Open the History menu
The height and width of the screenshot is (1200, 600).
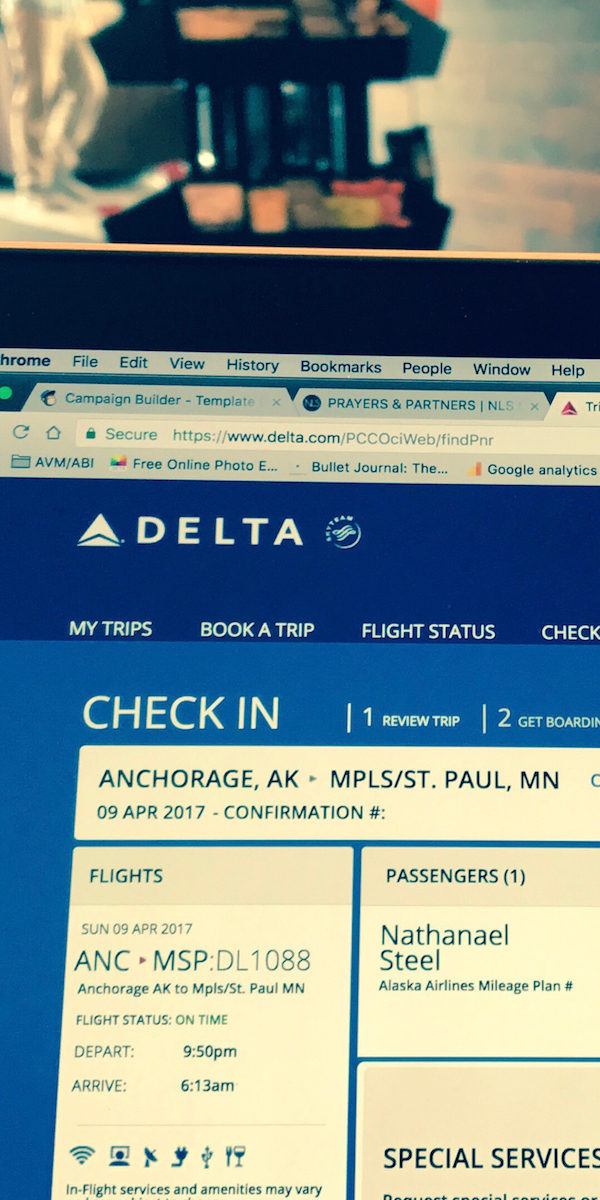pos(252,366)
